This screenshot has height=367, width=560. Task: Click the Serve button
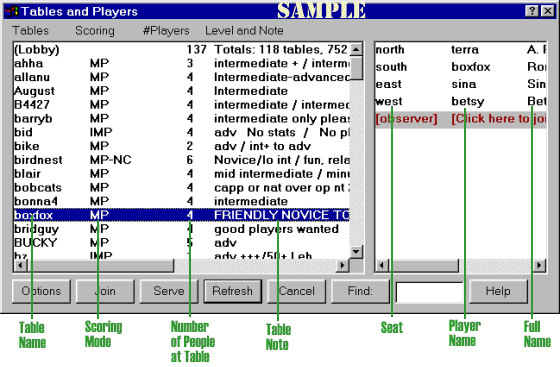pyautogui.click(x=169, y=291)
